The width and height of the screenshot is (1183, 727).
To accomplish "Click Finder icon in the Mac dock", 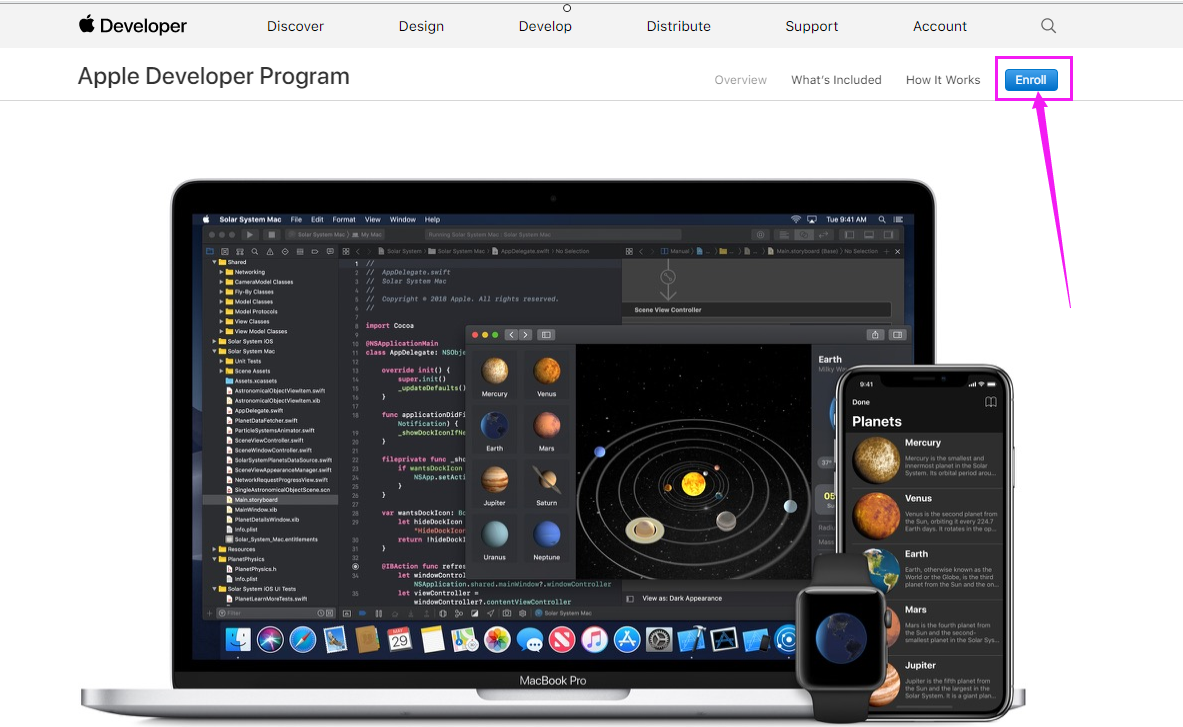I will click(238, 640).
